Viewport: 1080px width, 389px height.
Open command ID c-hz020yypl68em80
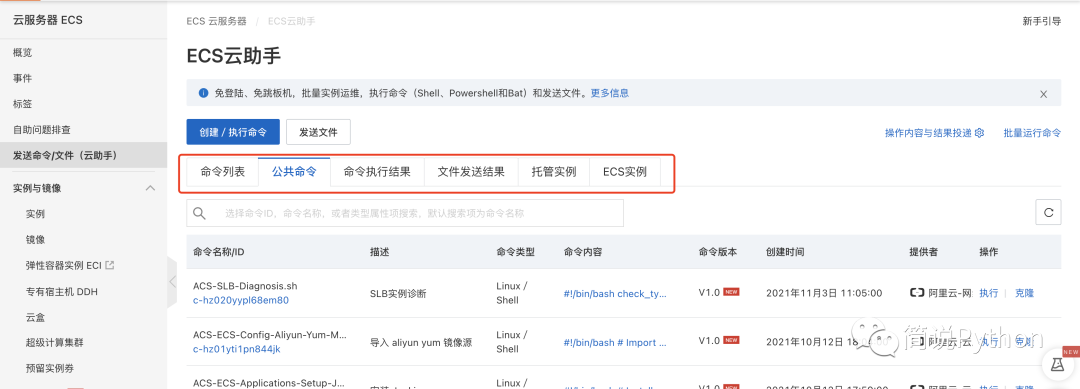pos(240,300)
